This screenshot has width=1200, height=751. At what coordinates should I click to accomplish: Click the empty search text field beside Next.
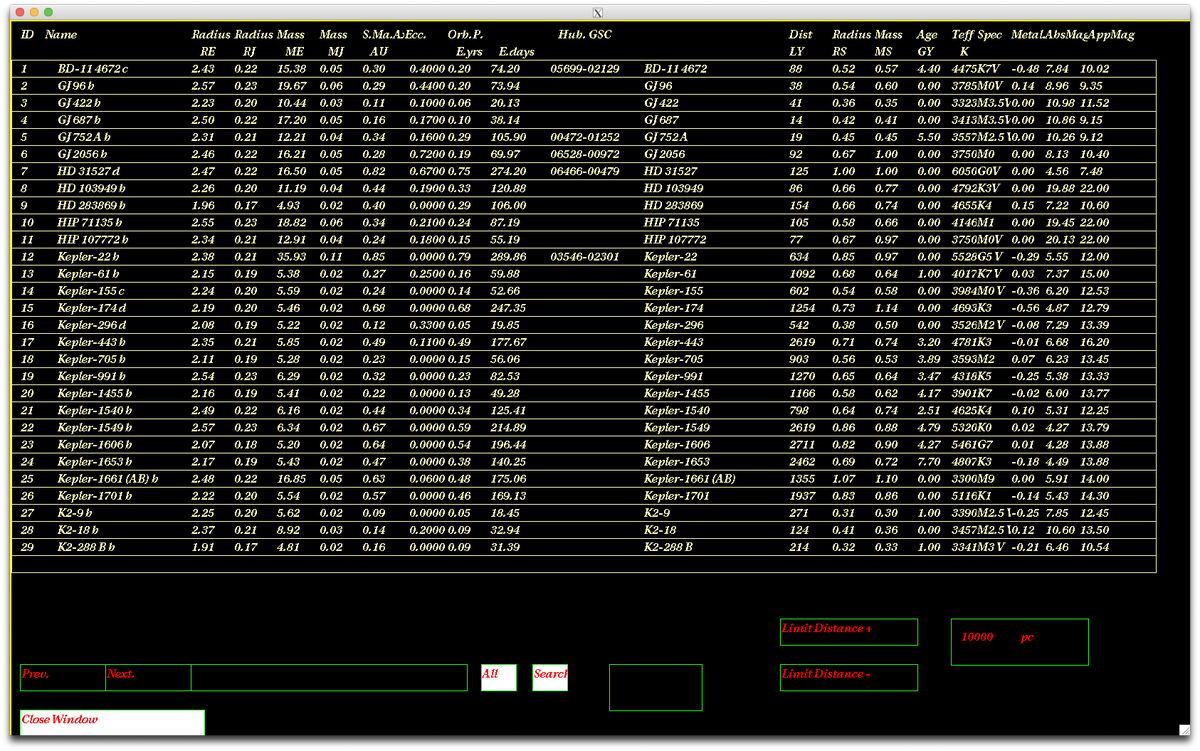329,677
